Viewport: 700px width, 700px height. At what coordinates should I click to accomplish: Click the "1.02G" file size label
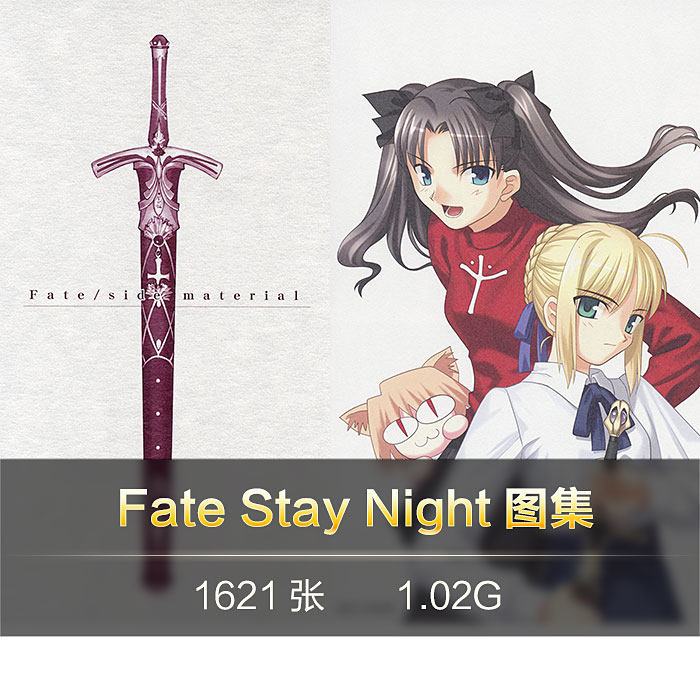click(x=450, y=596)
